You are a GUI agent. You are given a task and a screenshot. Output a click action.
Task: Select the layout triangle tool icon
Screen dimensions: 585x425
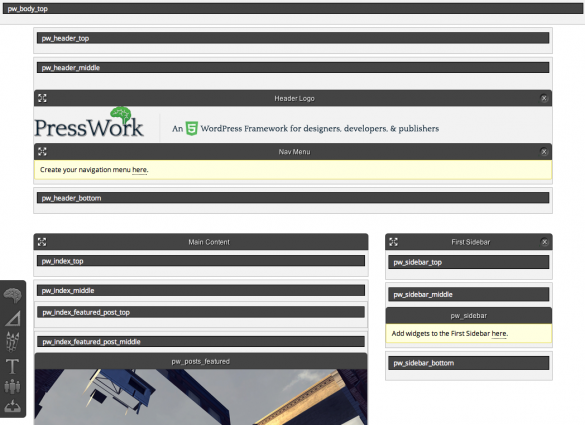pyautogui.click(x=13, y=319)
